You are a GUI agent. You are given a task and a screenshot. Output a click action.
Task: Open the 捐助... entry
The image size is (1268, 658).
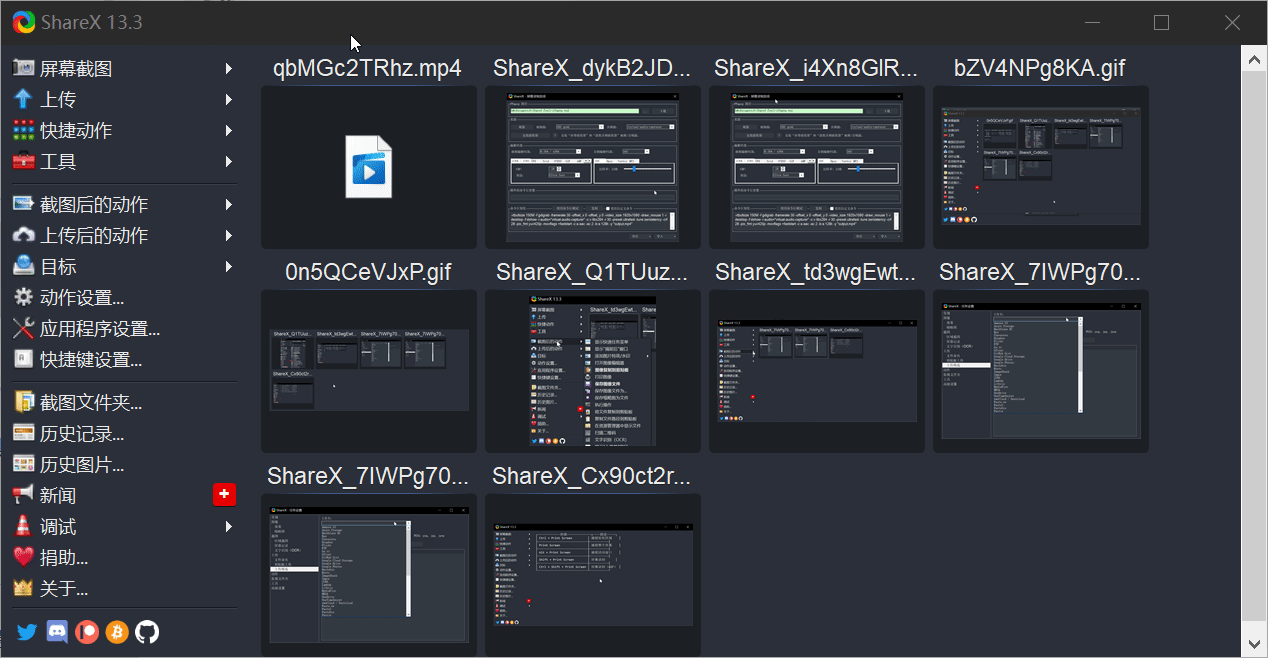124,557
